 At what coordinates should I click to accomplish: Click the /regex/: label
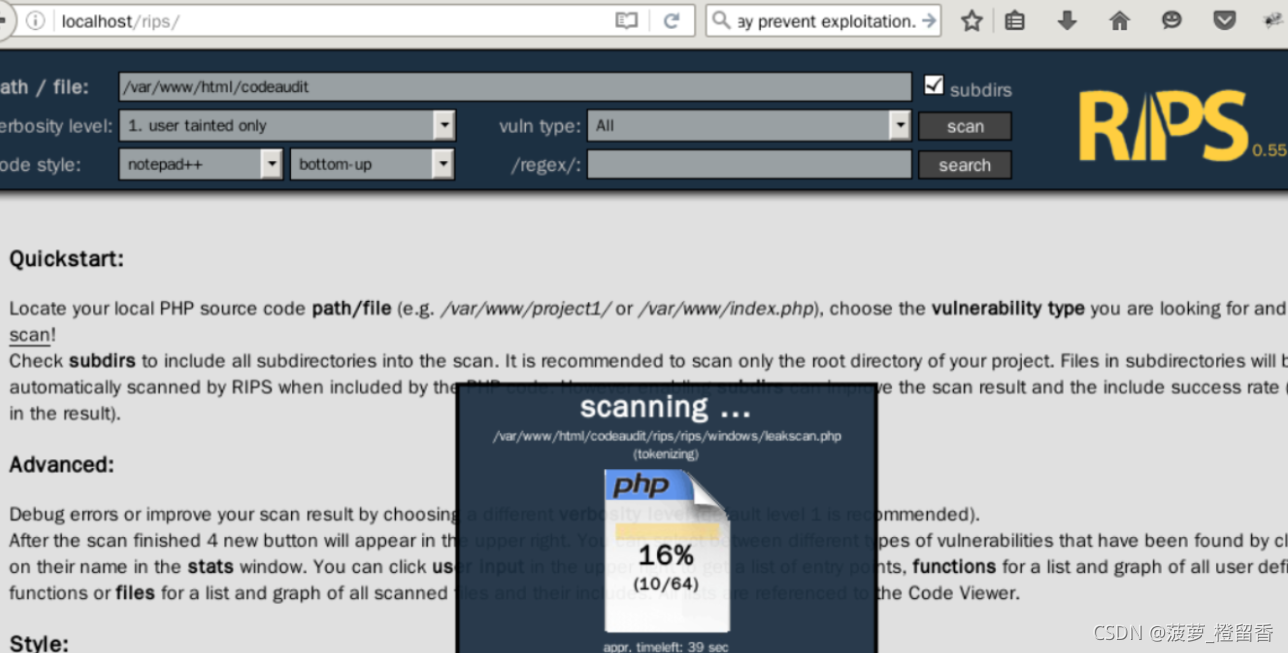coord(546,165)
